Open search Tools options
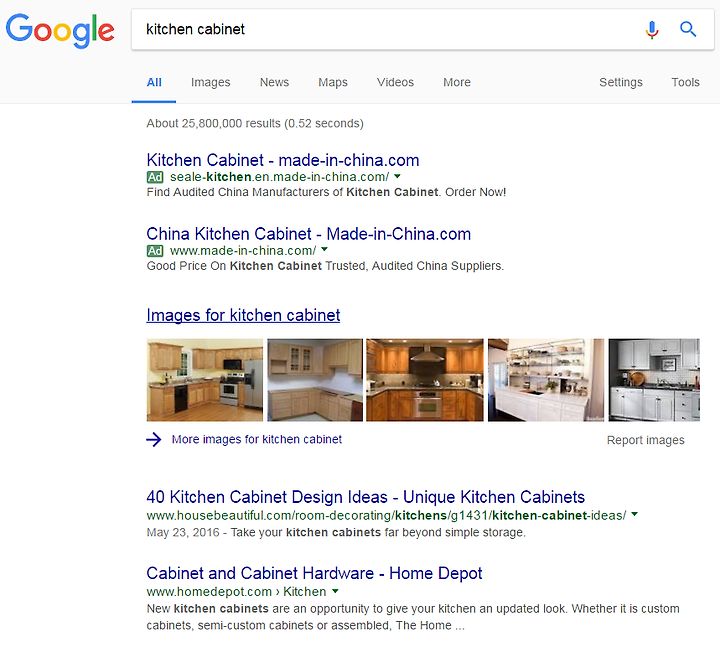 686,82
